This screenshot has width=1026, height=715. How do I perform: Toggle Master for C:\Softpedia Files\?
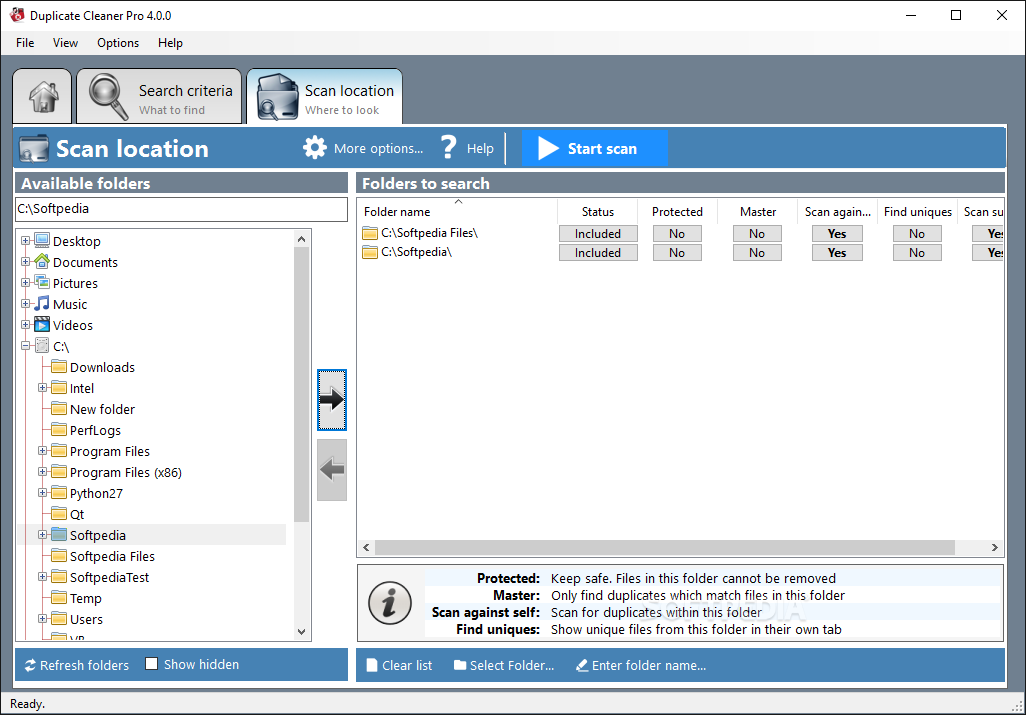point(757,234)
